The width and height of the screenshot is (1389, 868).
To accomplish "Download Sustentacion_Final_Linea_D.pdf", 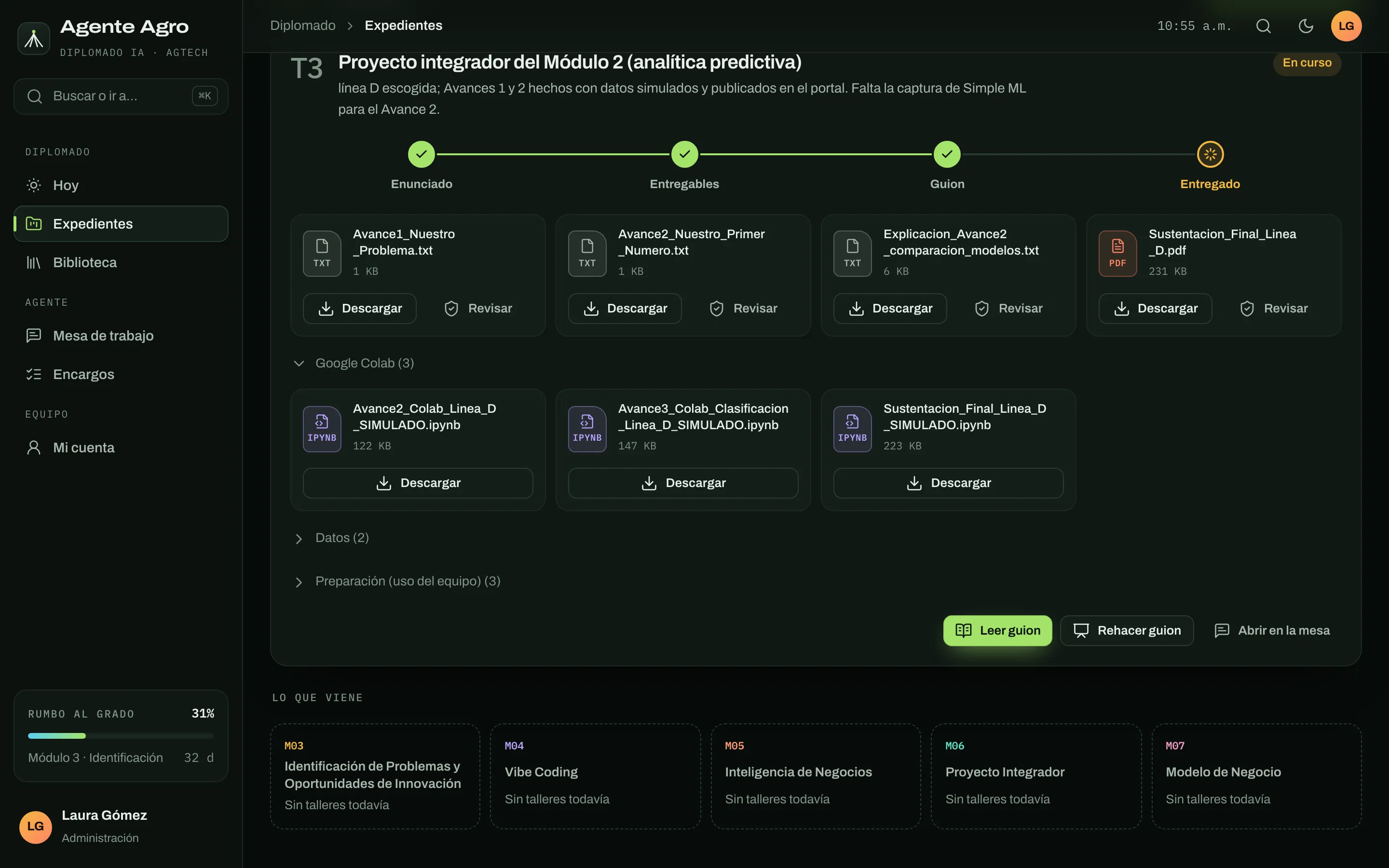I will (1156, 308).
